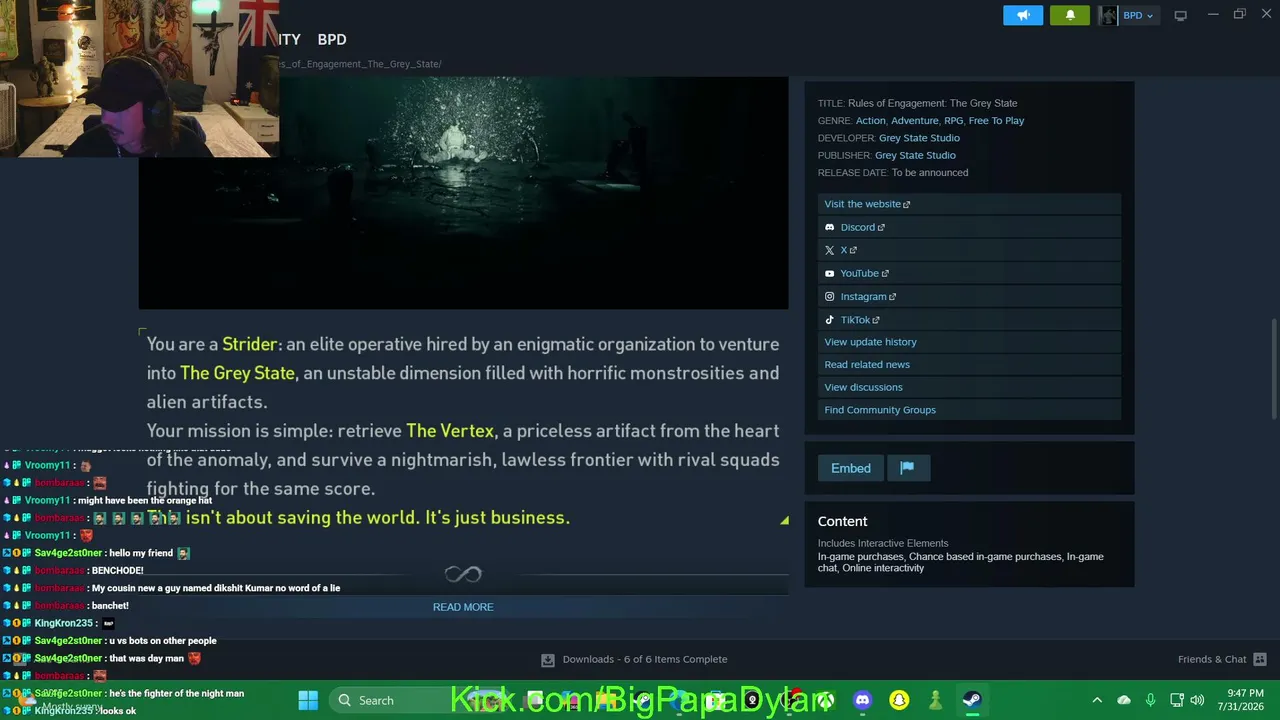Click the X logo icon beside the X link

tap(829, 250)
